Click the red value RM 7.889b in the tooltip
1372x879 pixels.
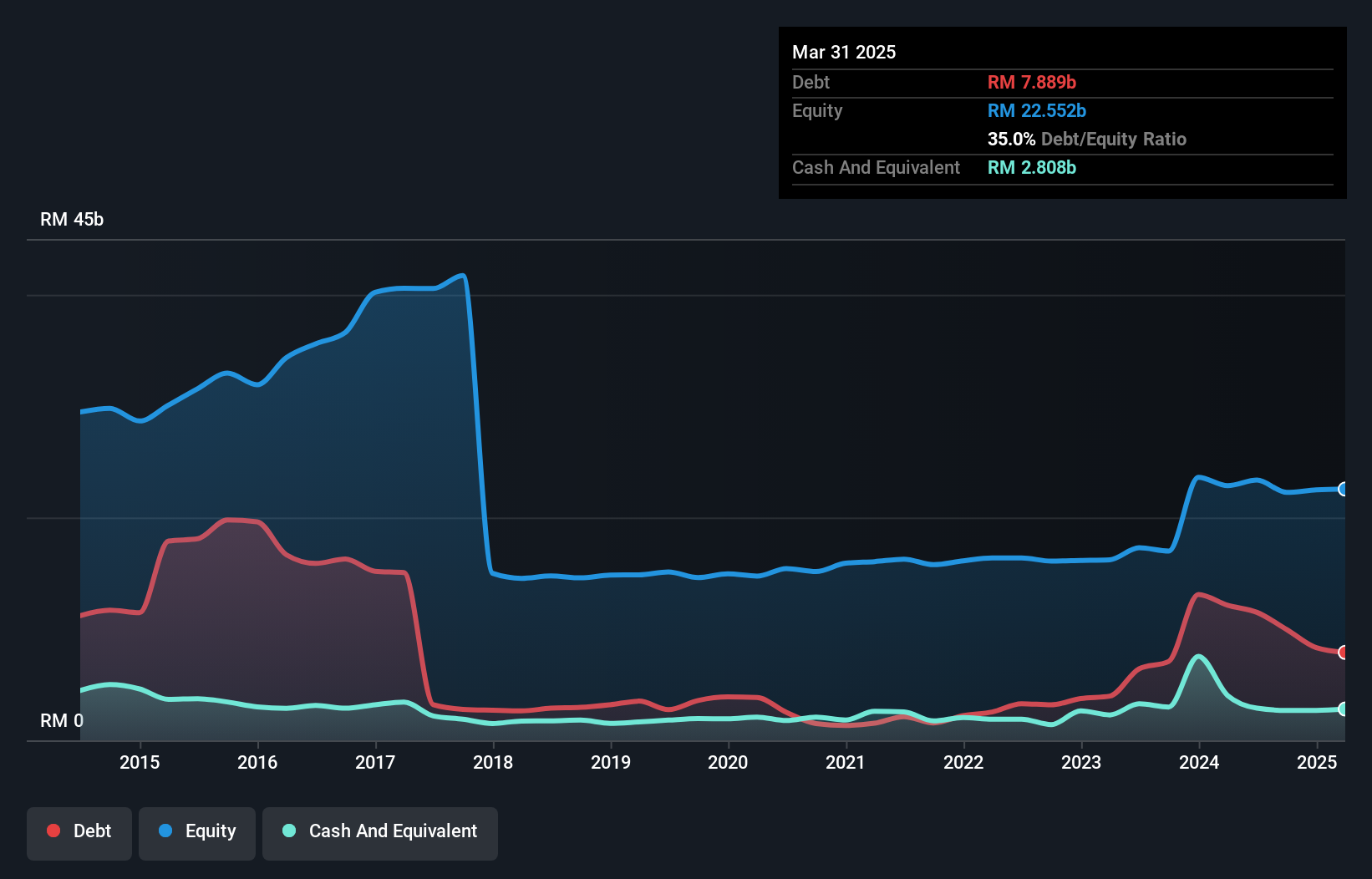pos(1032,82)
